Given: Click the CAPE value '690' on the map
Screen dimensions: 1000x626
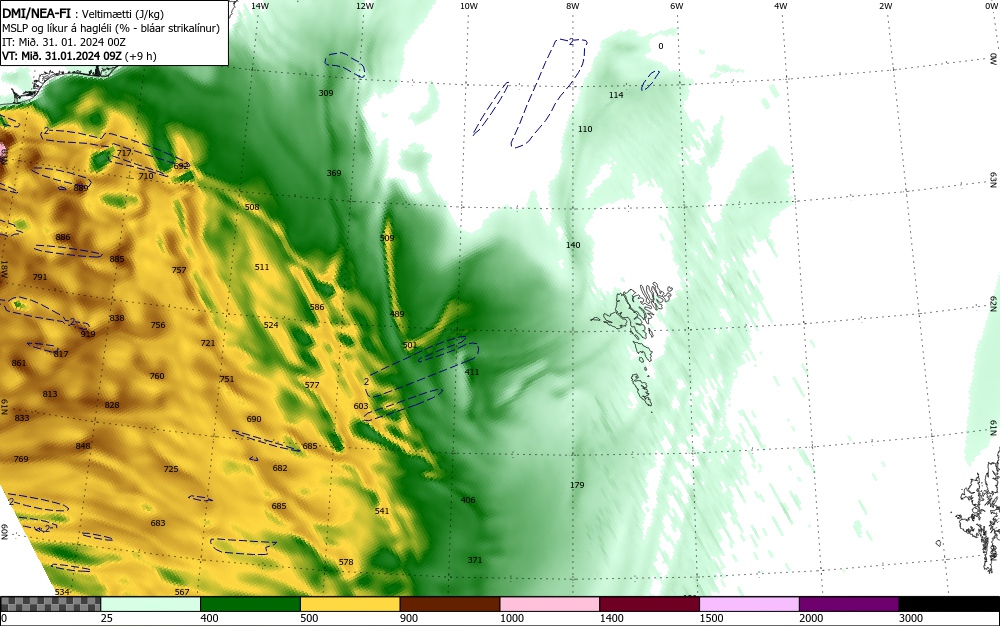Looking at the screenshot, I should coord(254,419).
